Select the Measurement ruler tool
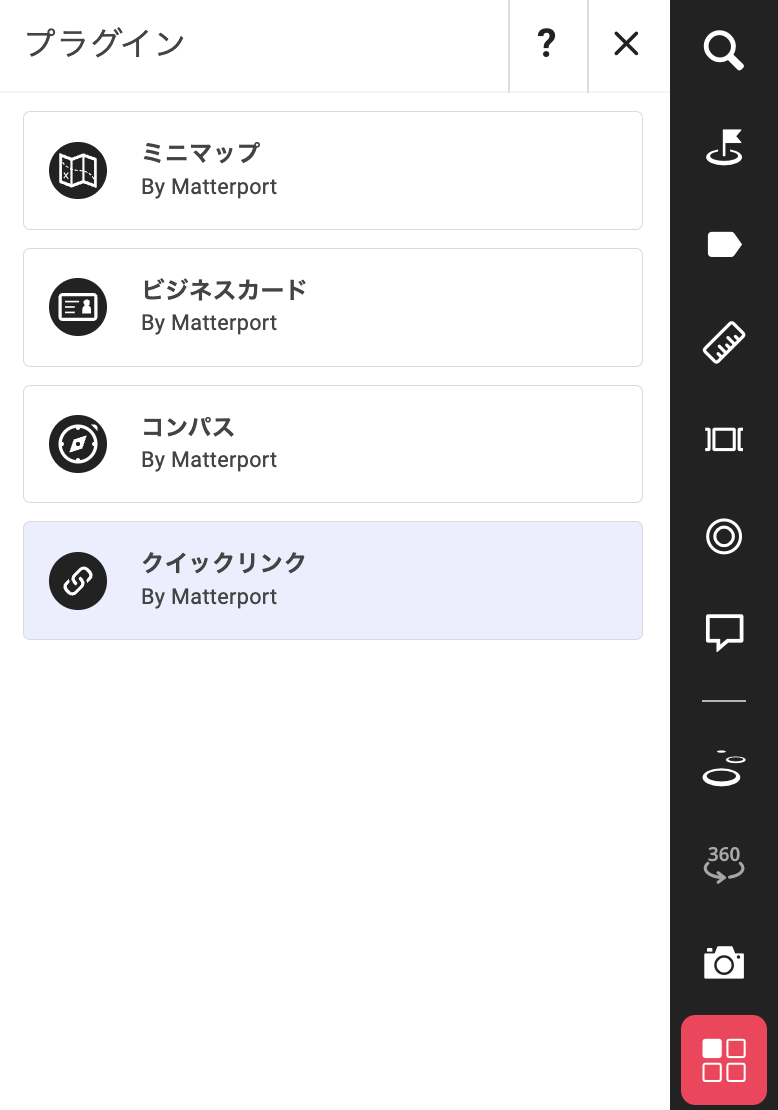The height and width of the screenshot is (1110, 778). (x=723, y=342)
